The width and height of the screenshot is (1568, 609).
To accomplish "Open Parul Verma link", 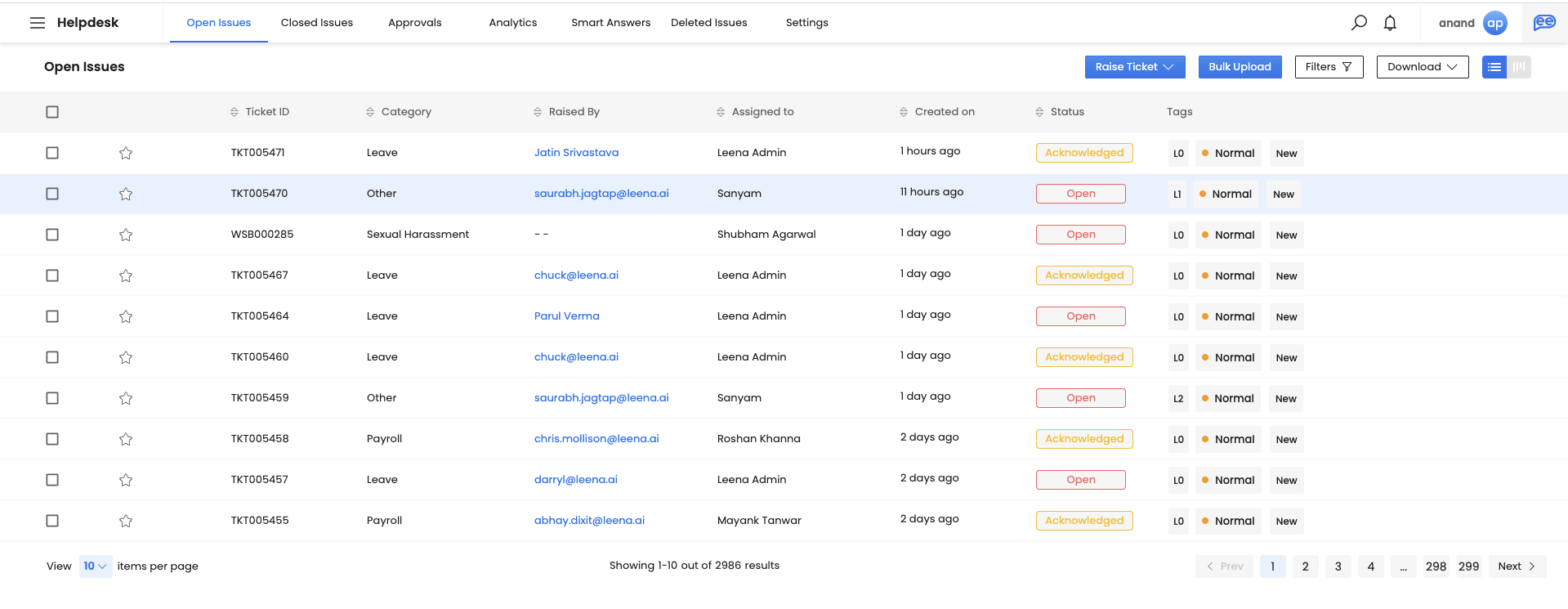I will (x=567, y=316).
